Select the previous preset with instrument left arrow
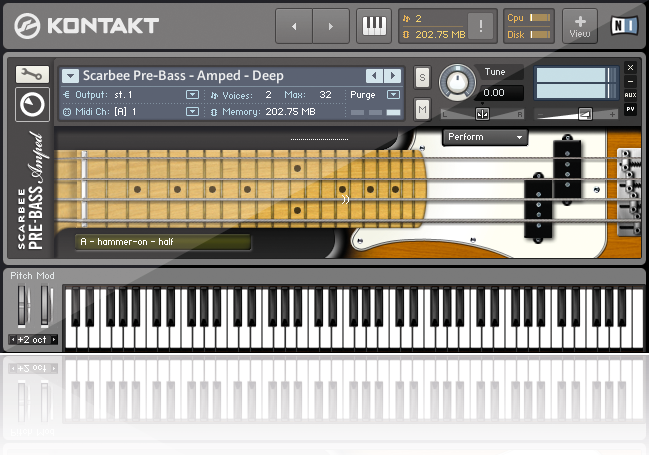The height and width of the screenshot is (455, 649). [375, 76]
